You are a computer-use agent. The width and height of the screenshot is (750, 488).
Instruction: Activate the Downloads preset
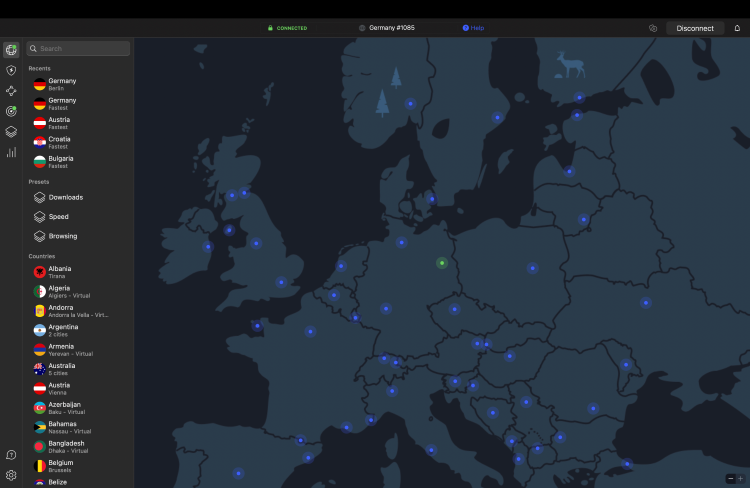[x=78, y=197]
